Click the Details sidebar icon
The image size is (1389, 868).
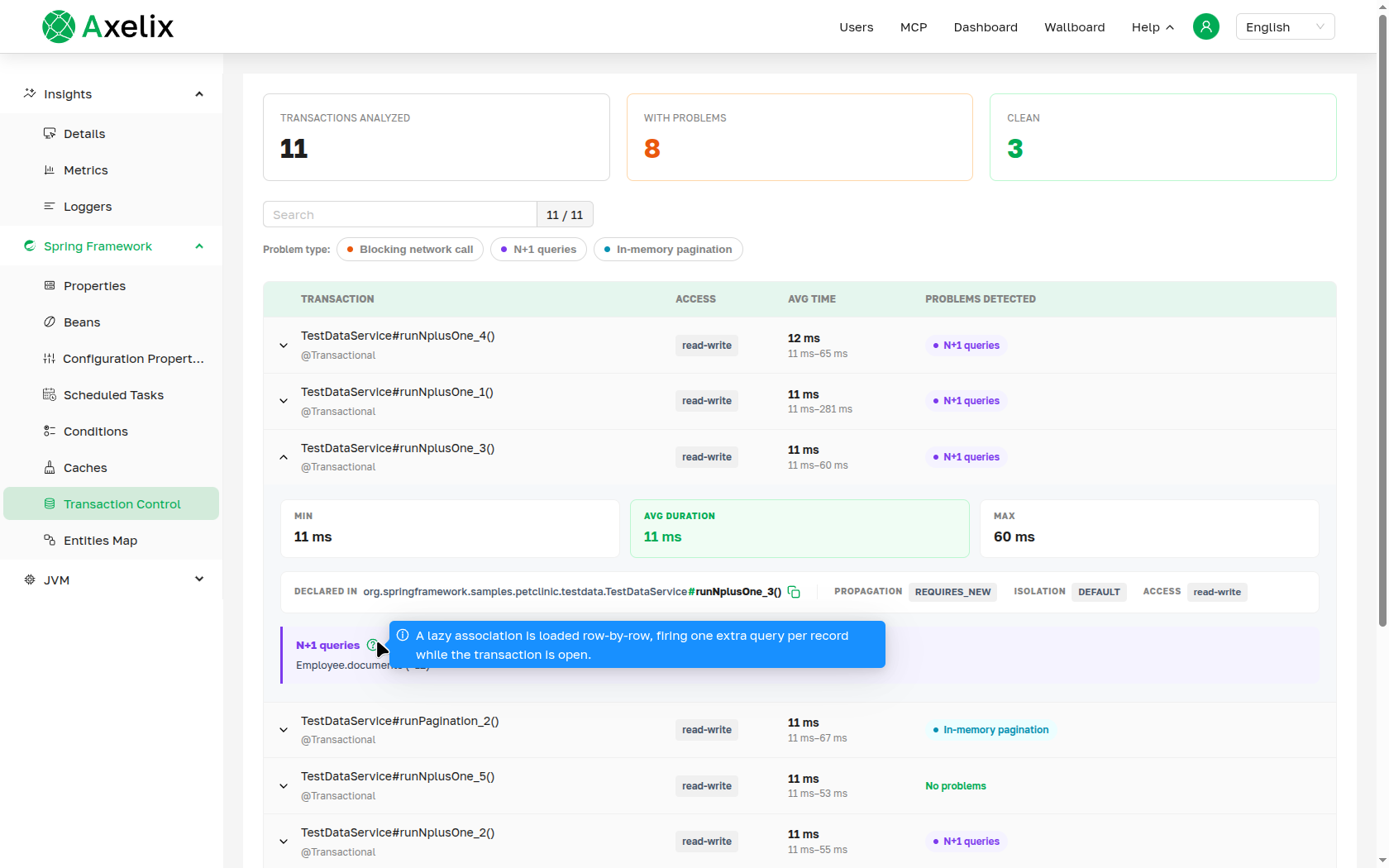50,133
